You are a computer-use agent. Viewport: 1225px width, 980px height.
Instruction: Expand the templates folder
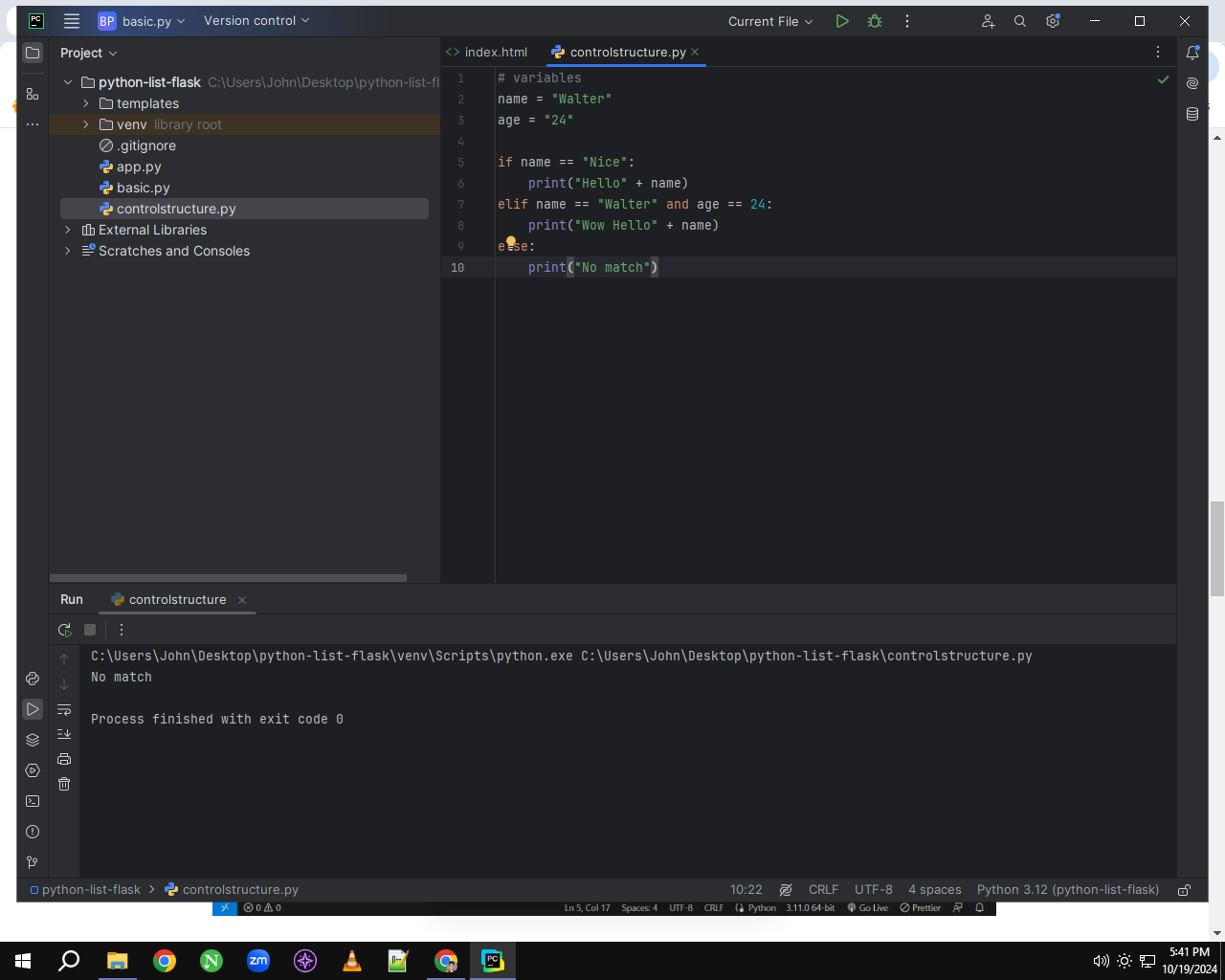86,103
